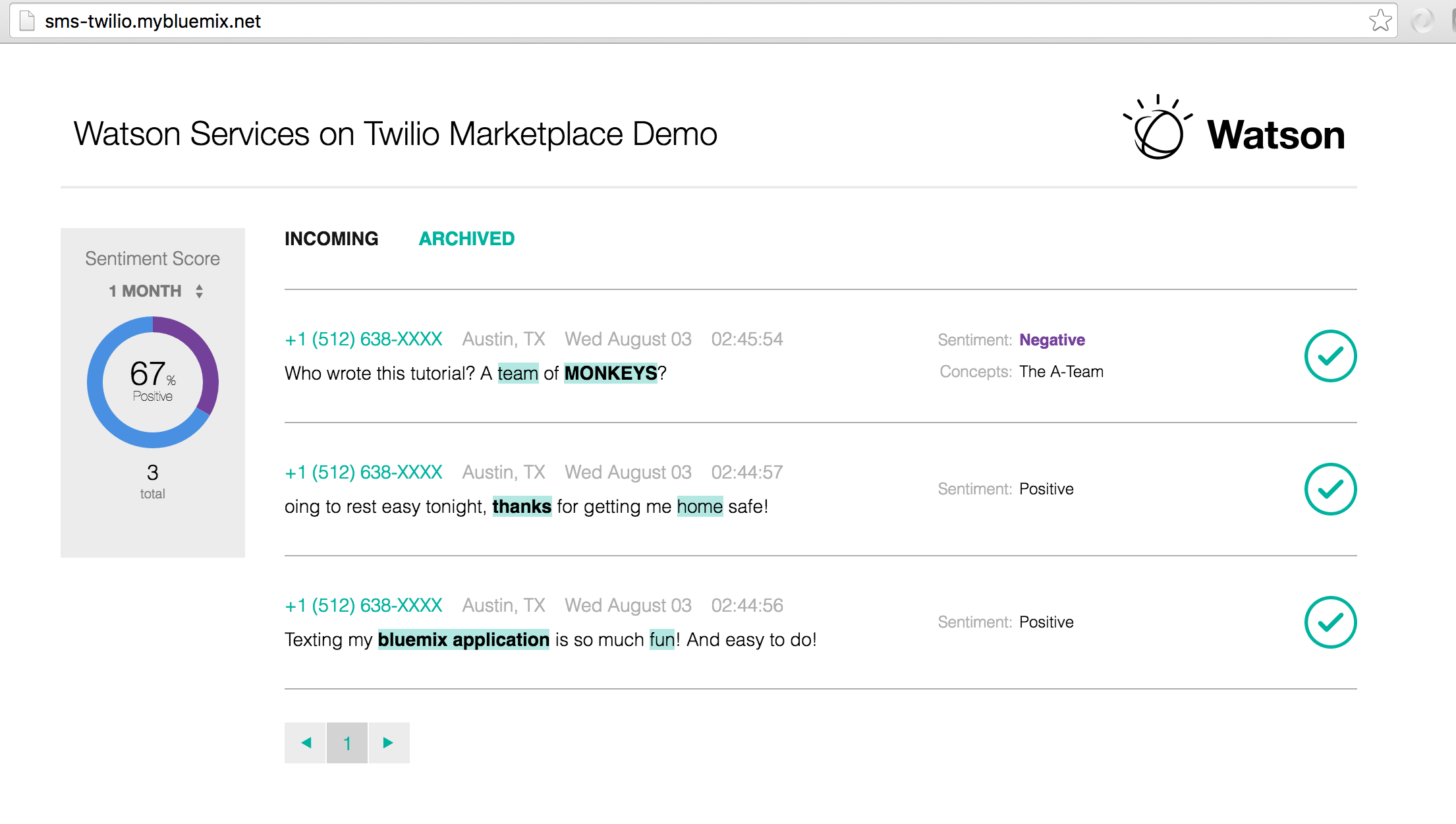Click page 1 pagination button
The height and width of the screenshot is (824, 1456).
click(347, 742)
